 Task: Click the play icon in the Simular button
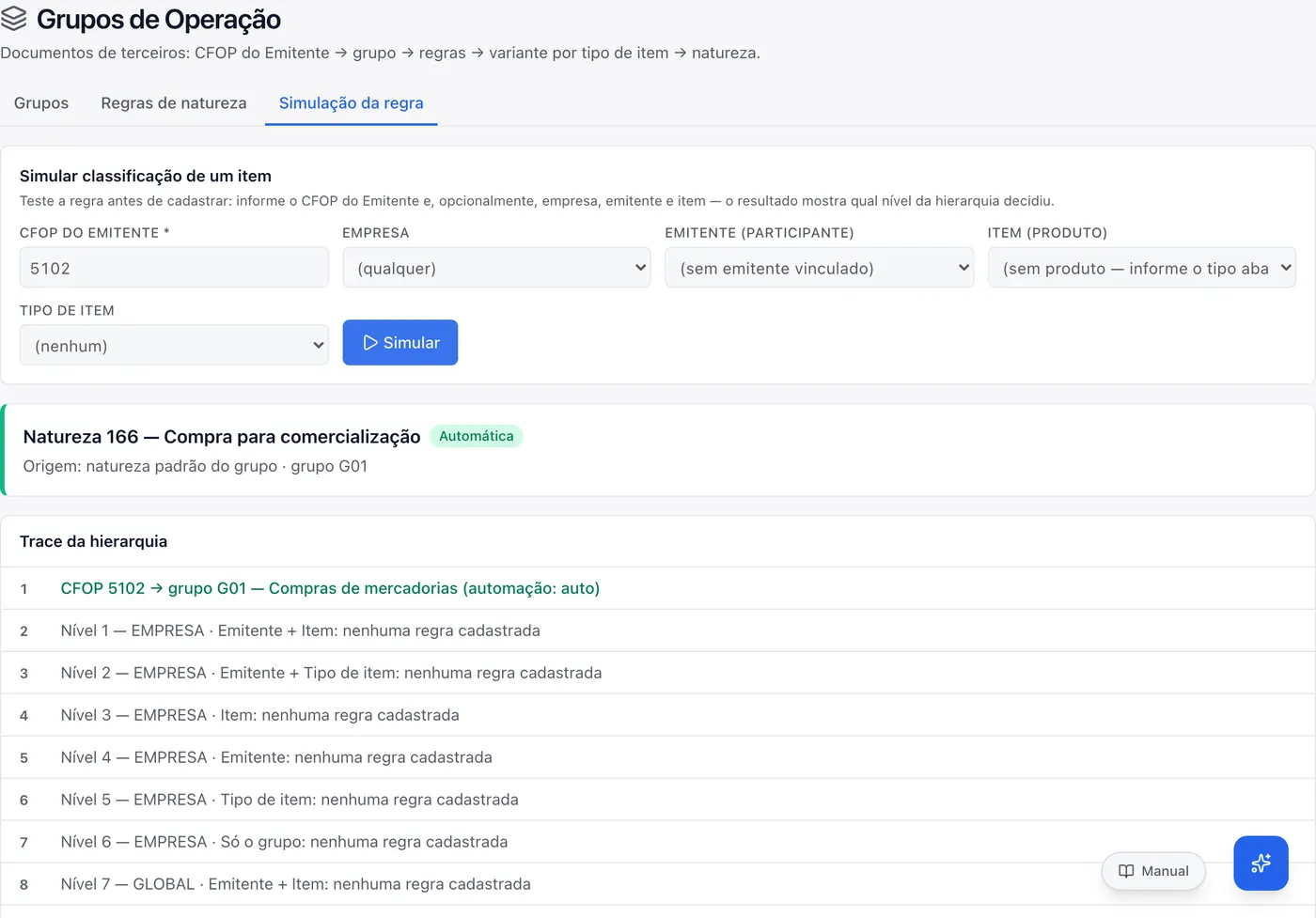point(370,343)
